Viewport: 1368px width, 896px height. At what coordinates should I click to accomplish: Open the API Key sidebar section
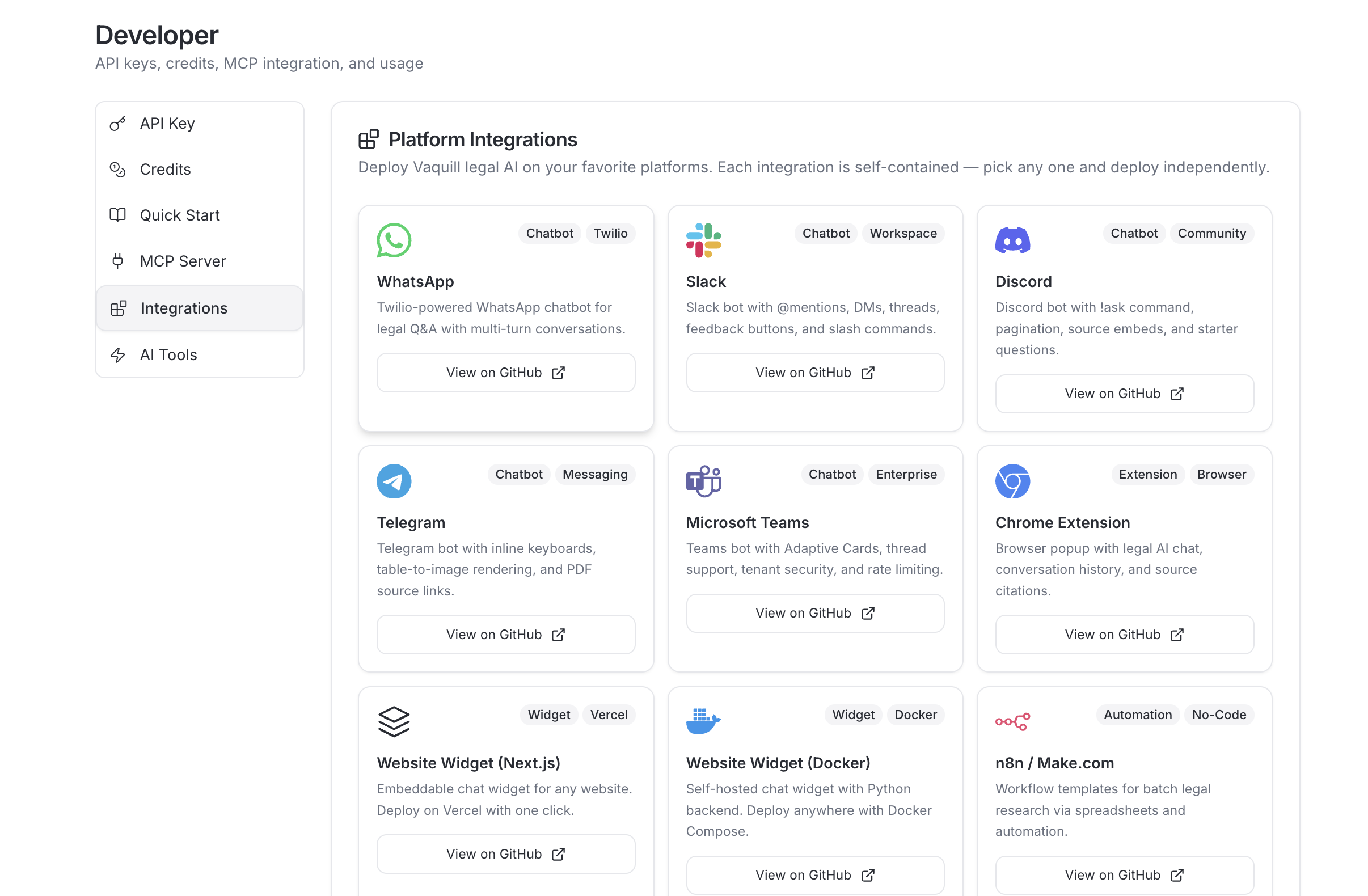click(167, 124)
